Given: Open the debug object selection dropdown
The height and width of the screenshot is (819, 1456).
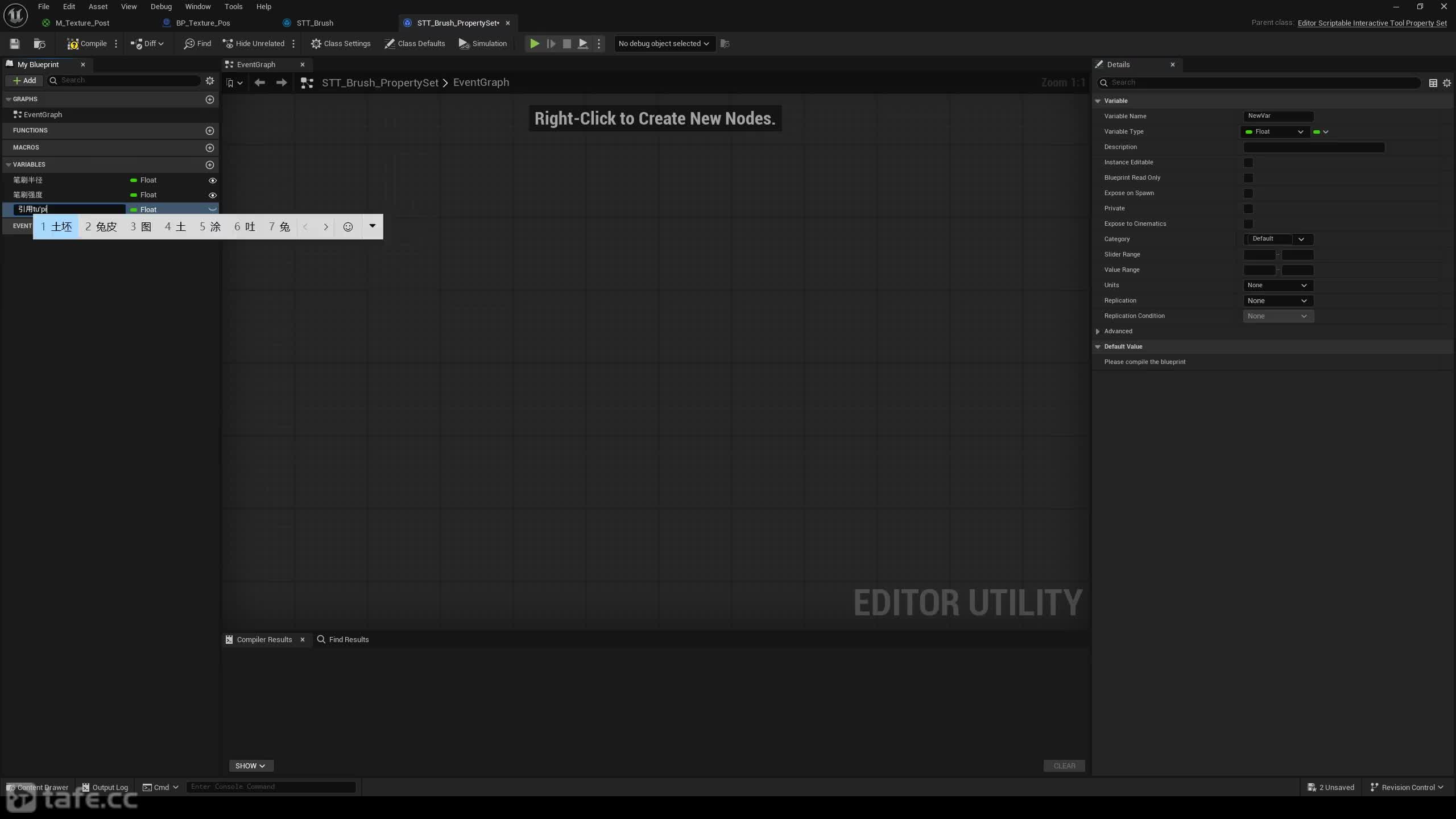Looking at the screenshot, I should (x=663, y=44).
